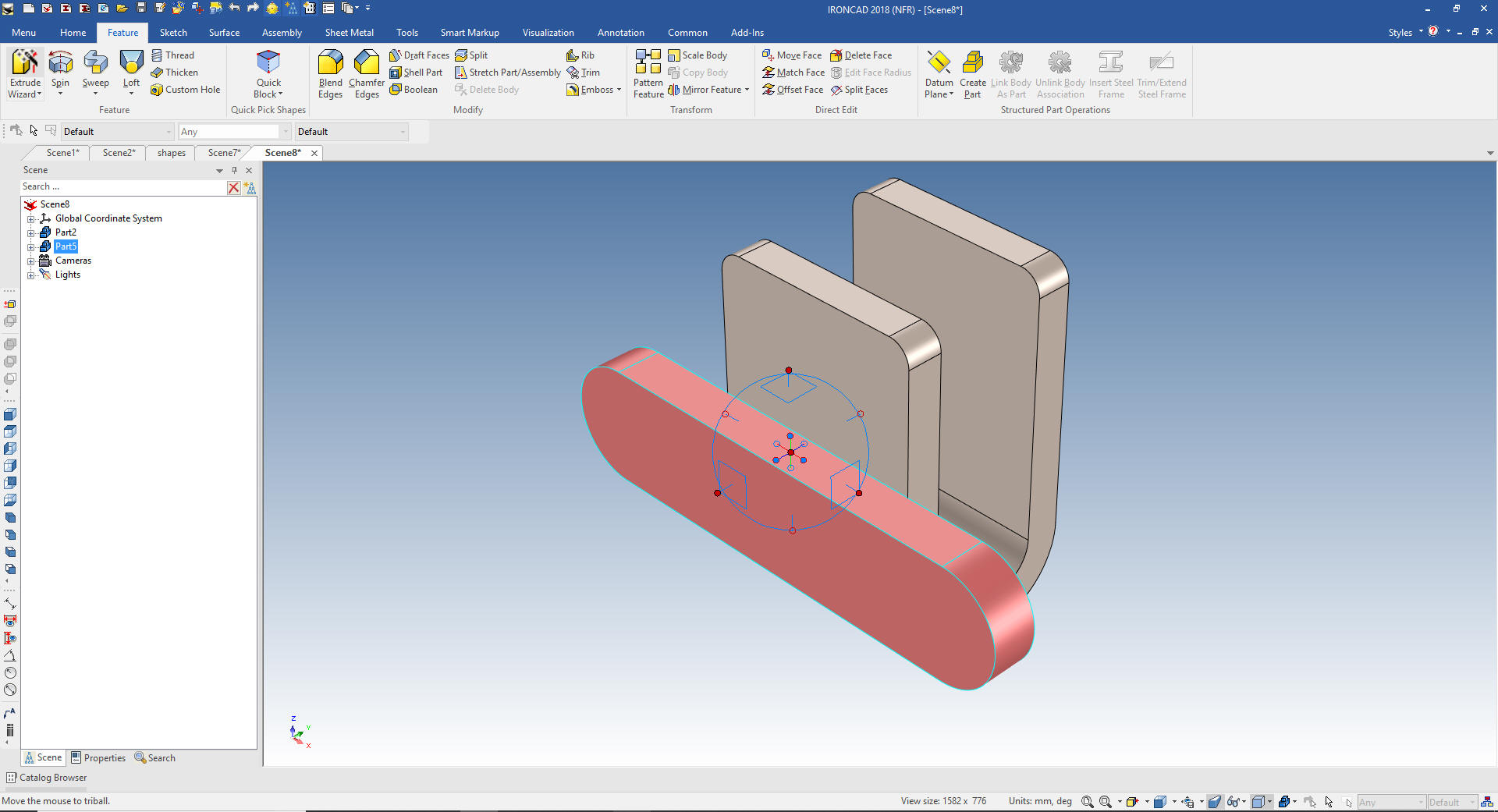Image resolution: width=1498 pixels, height=812 pixels.
Task: Switch to the Scene7 document tab
Action: (224, 153)
